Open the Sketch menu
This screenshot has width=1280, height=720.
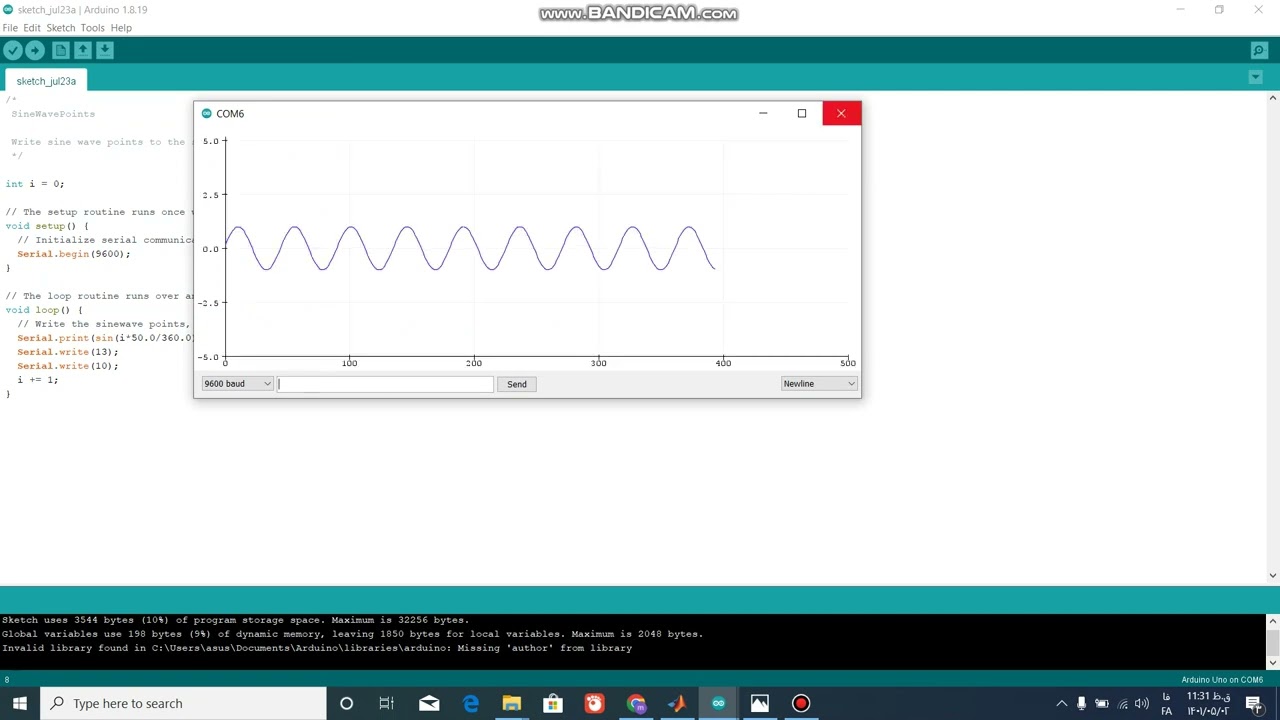click(61, 28)
